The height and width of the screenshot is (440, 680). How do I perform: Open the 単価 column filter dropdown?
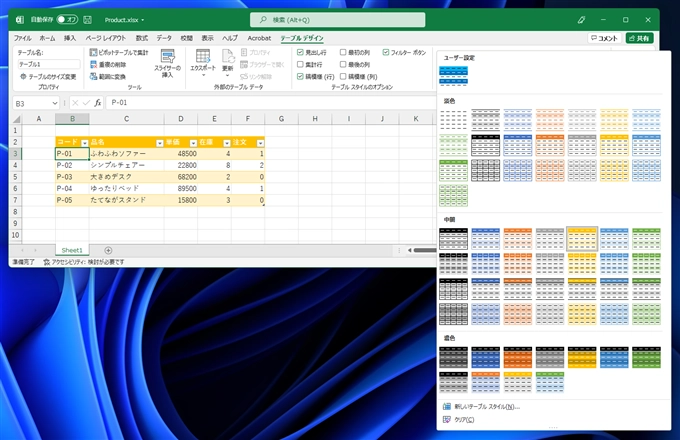pos(193,143)
